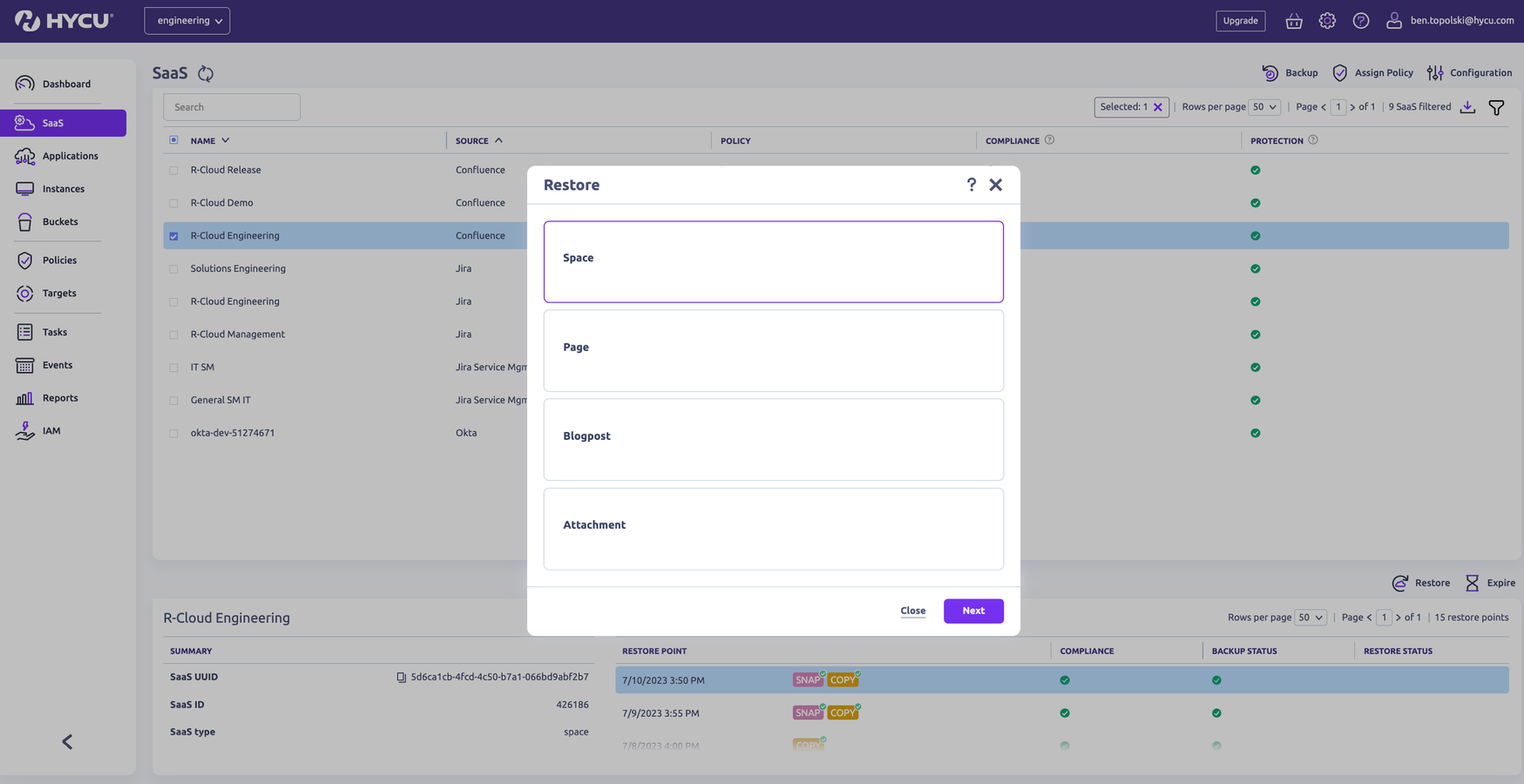Uncheck the R-Cloud Engineering Confluence checkbox
This screenshot has width=1524, height=784.
pyautogui.click(x=173, y=236)
